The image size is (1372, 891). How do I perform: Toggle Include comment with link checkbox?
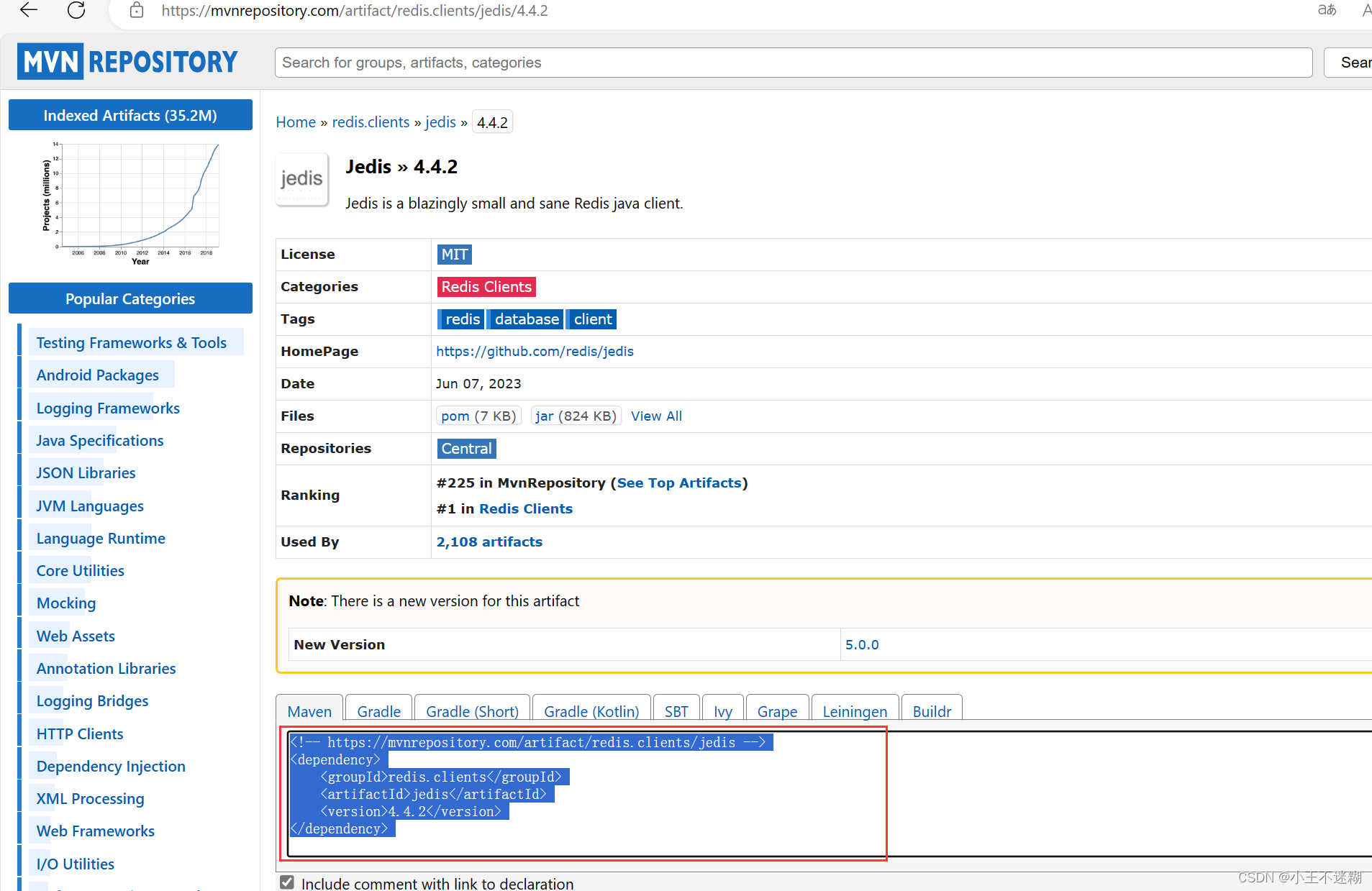287,882
